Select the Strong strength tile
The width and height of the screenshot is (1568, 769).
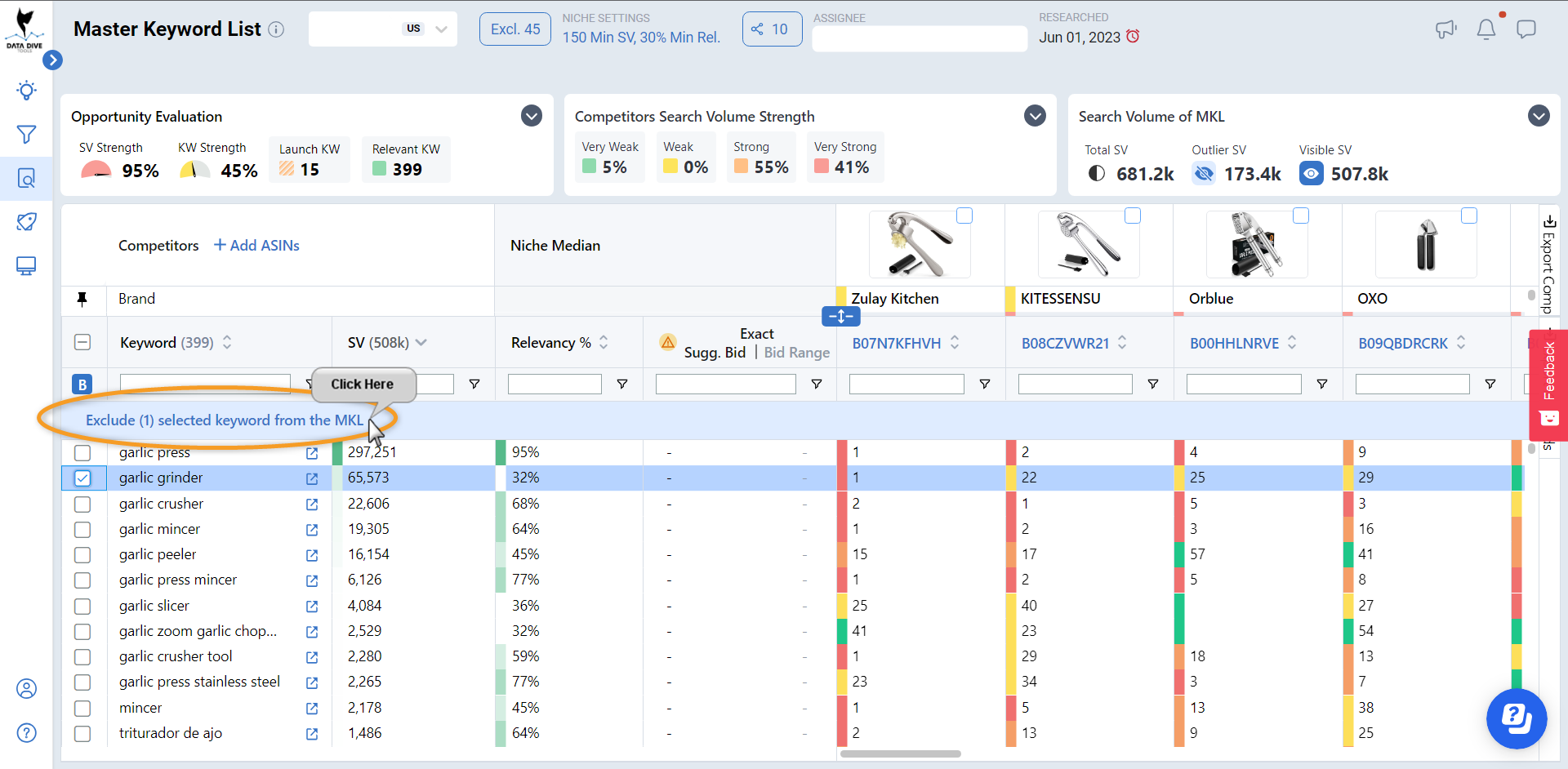[761, 157]
